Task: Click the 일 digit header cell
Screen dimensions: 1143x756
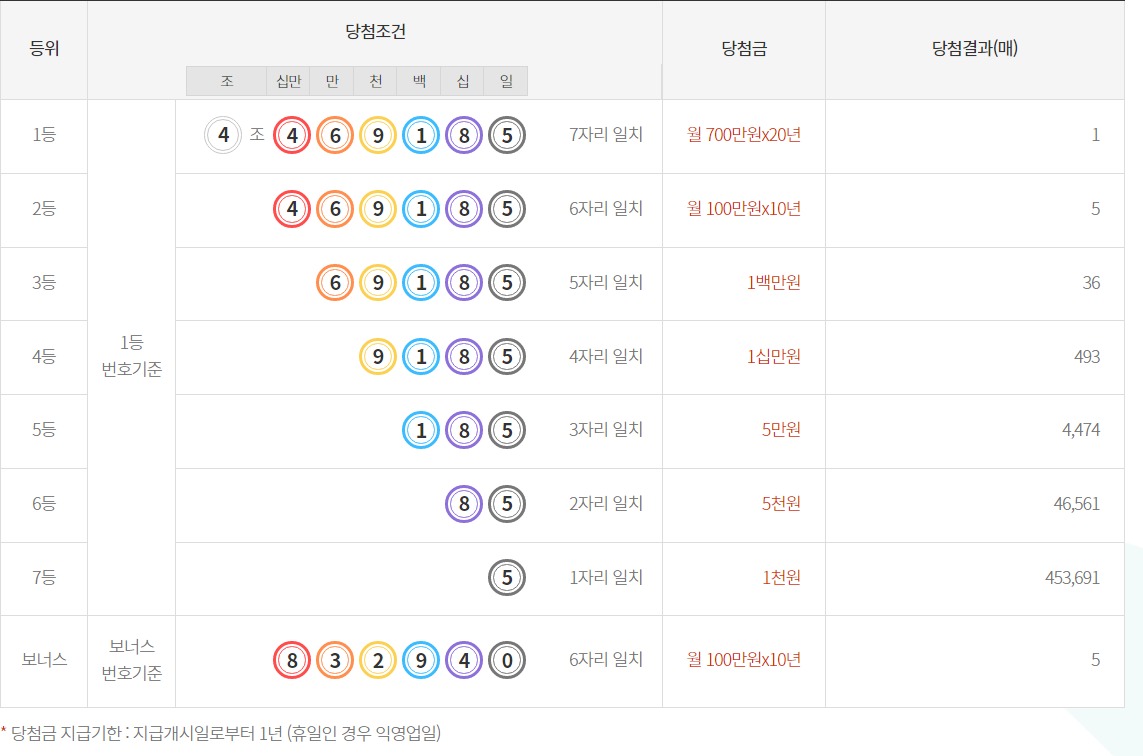Action: pyautogui.click(x=505, y=81)
